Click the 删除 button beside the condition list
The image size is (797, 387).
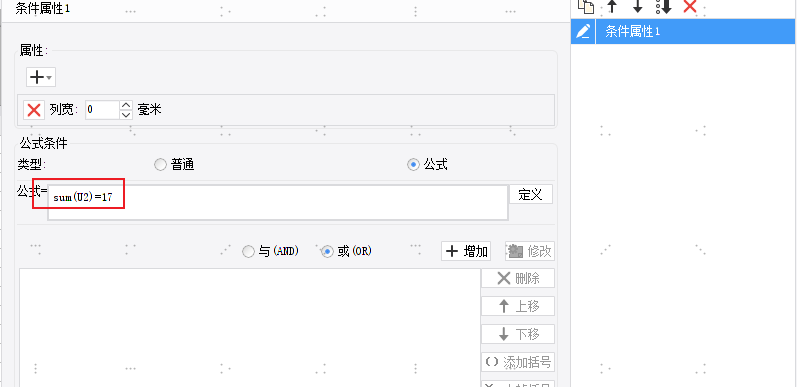(518, 278)
